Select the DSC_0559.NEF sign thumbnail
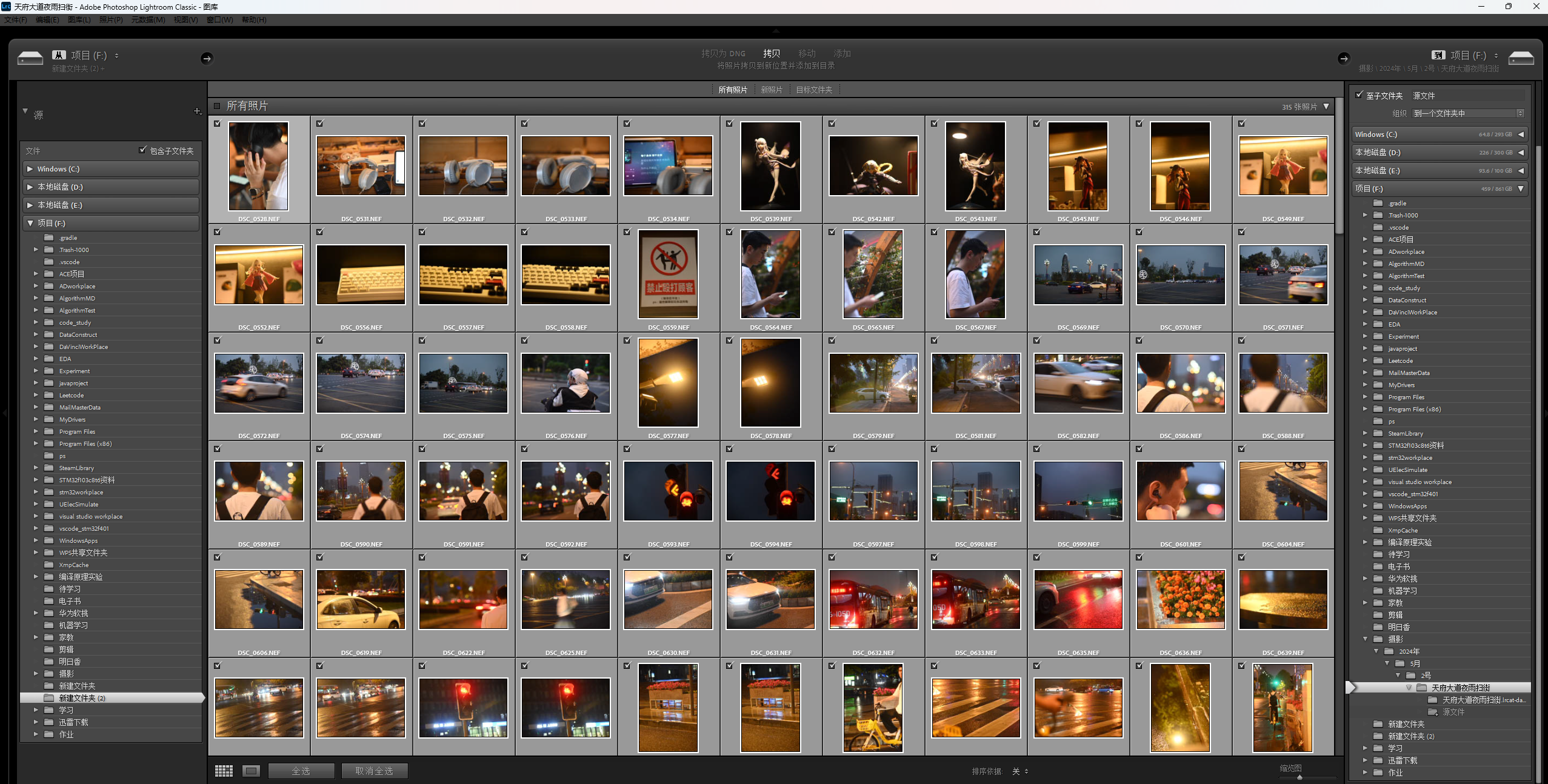This screenshot has width=1548, height=784. click(668, 274)
